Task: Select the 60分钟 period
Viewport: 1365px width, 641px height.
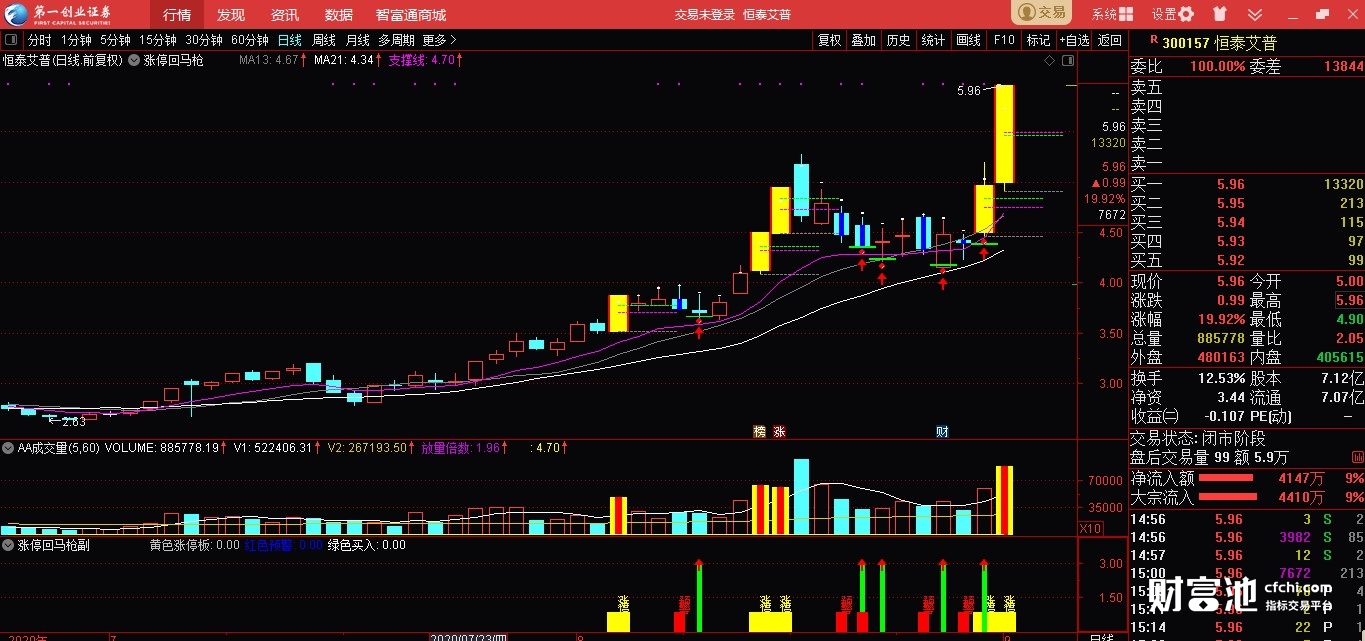Action: [250, 40]
